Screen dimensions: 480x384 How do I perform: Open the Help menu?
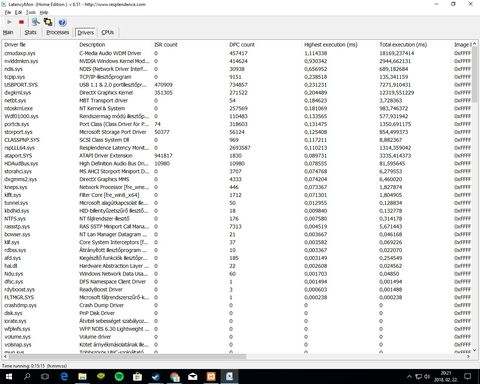click(x=44, y=12)
